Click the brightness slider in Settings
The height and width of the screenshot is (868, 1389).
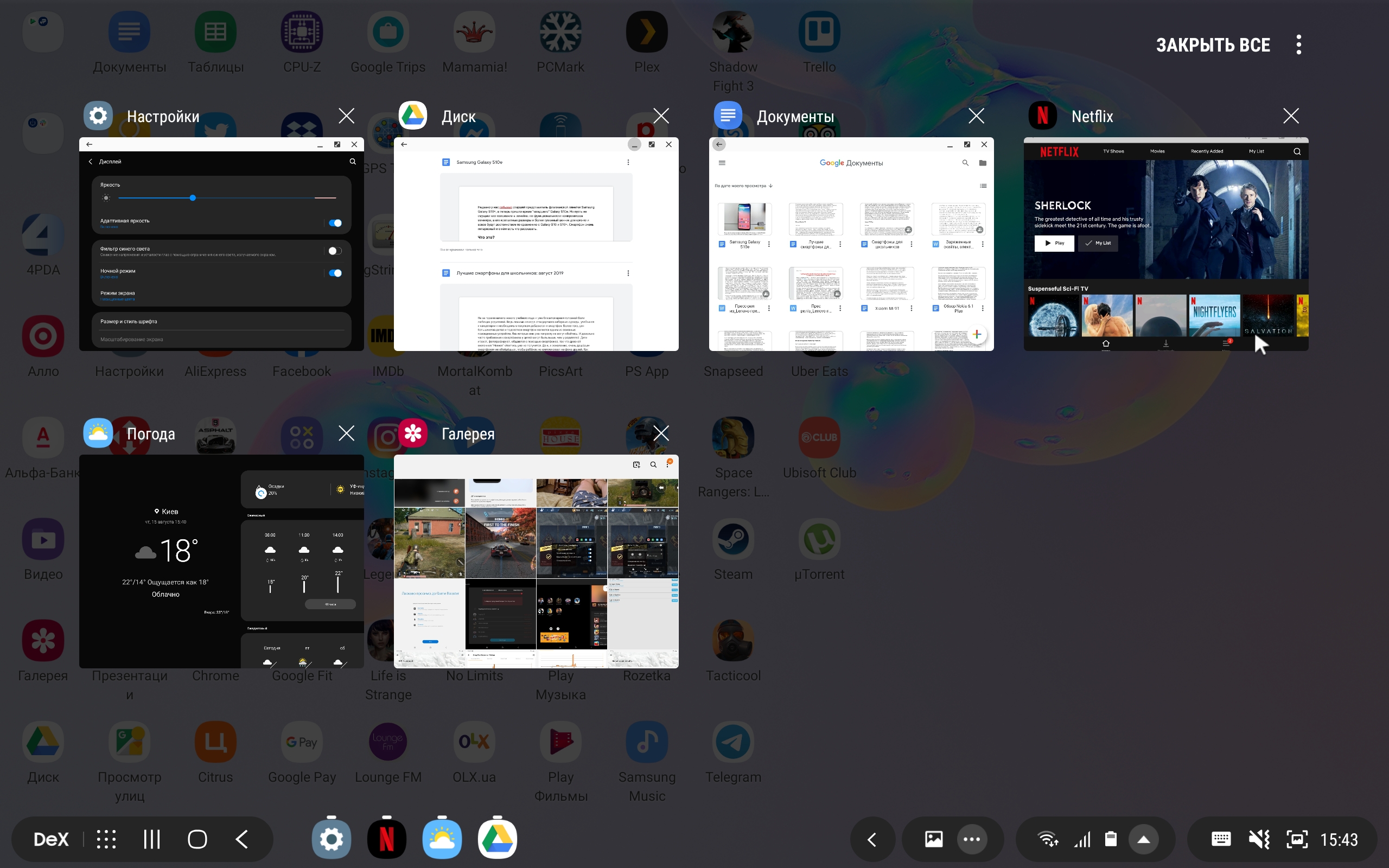(x=193, y=198)
